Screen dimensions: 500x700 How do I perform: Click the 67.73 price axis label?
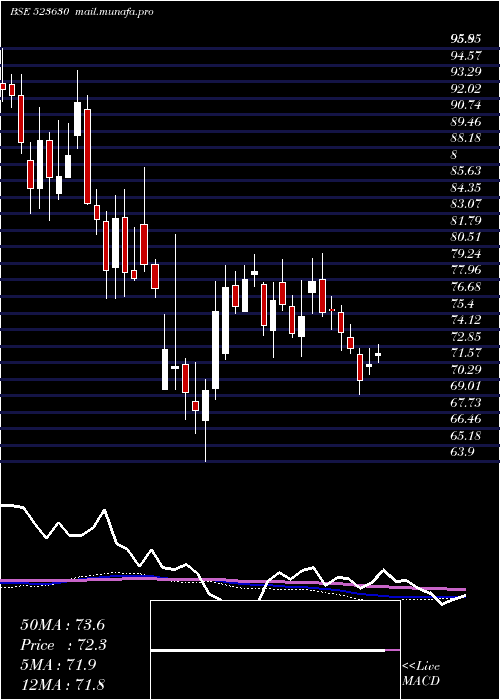coord(466,402)
